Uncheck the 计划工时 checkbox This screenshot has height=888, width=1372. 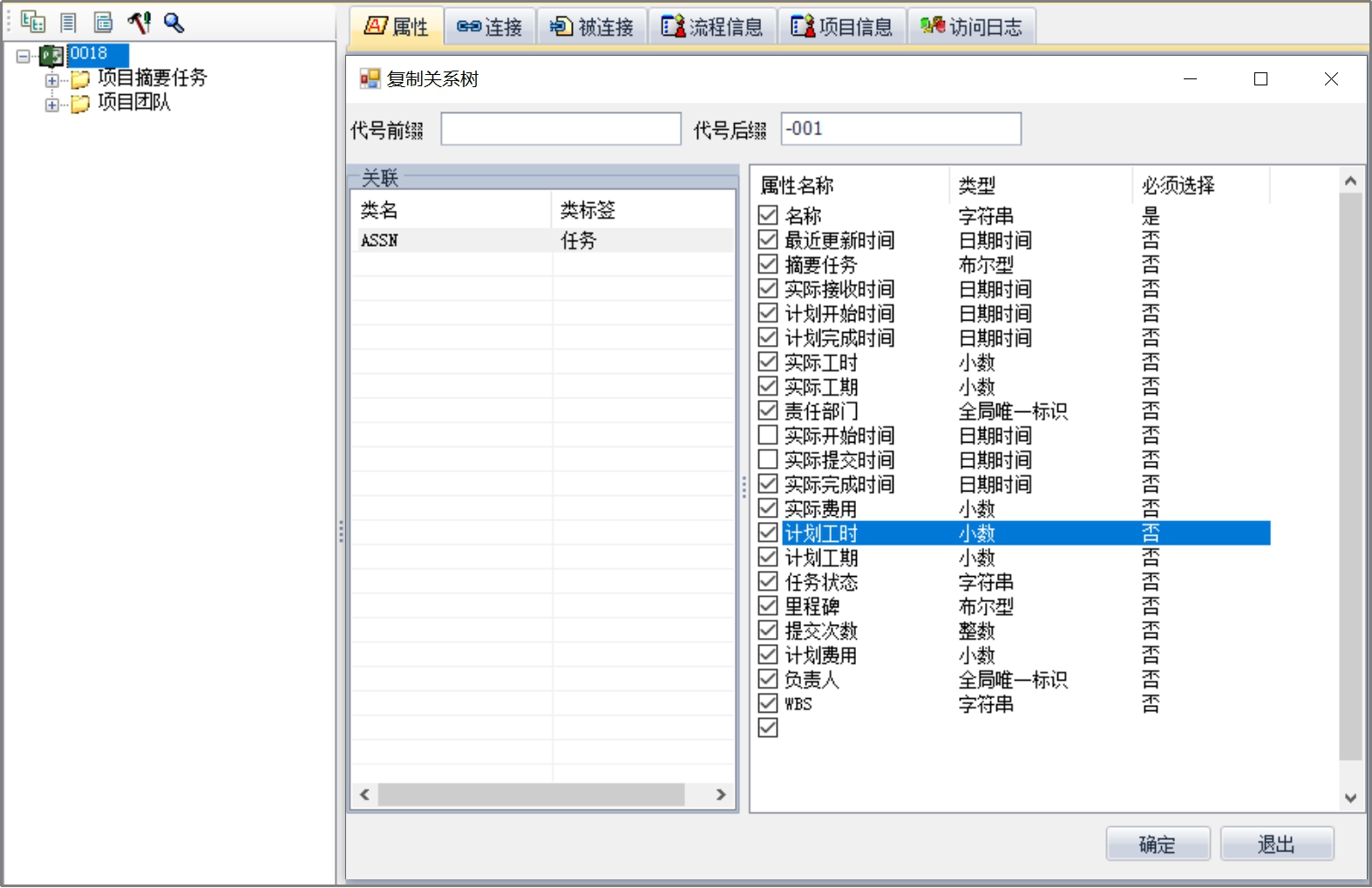(x=768, y=532)
